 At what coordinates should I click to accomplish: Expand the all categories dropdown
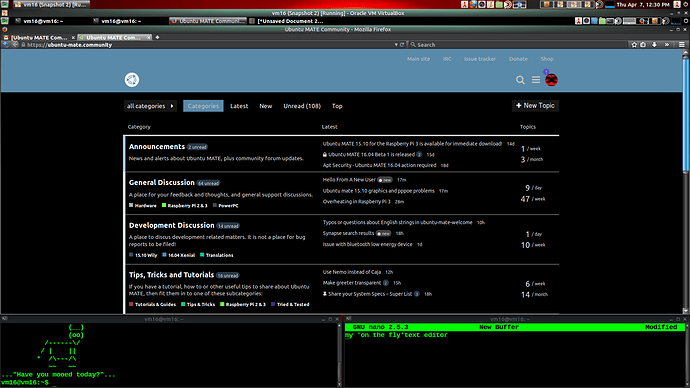150,106
